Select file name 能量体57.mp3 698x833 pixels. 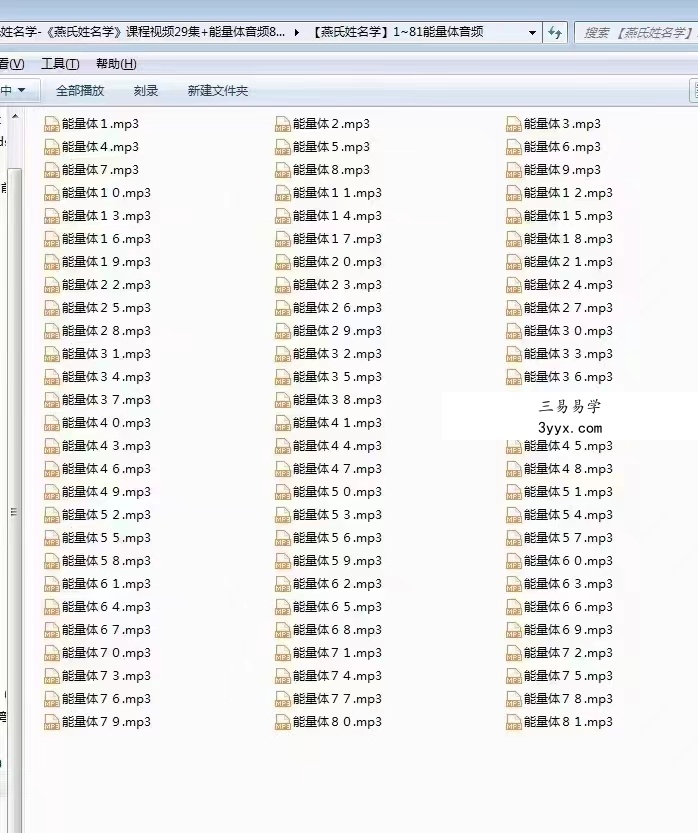pos(568,538)
